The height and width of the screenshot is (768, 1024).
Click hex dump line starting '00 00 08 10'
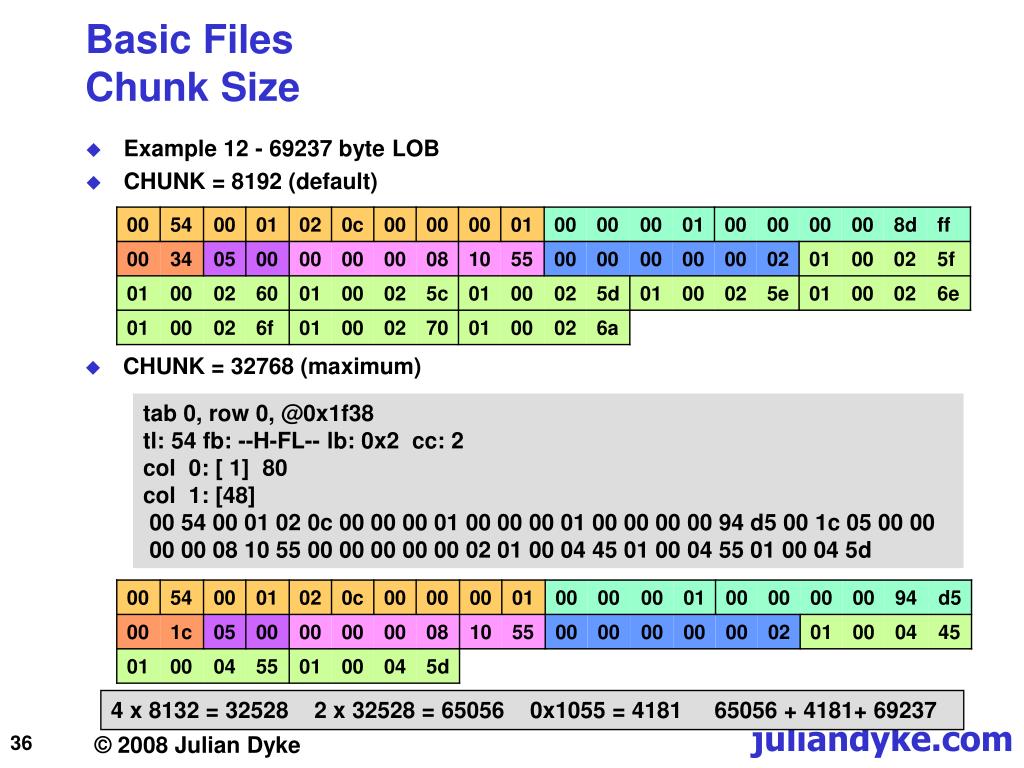pyautogui.click(x=510, y=550)
